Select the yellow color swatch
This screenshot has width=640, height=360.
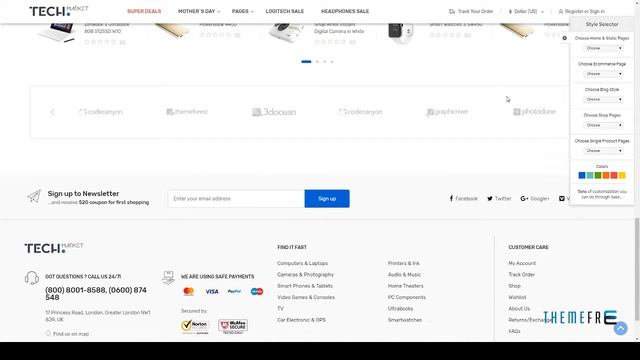click(622, 176)
